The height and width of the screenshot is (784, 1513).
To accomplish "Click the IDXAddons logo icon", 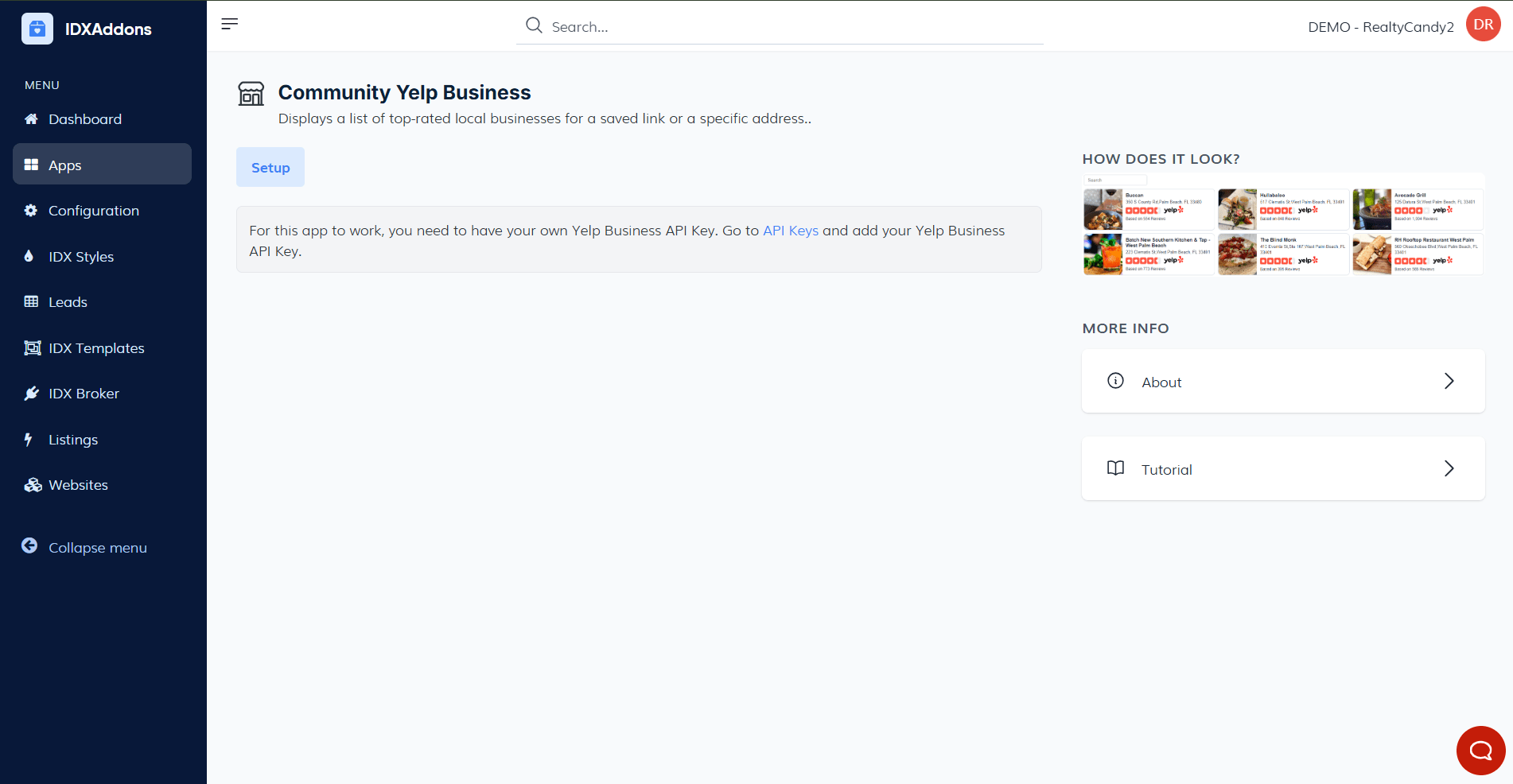I will click(37, 29).
